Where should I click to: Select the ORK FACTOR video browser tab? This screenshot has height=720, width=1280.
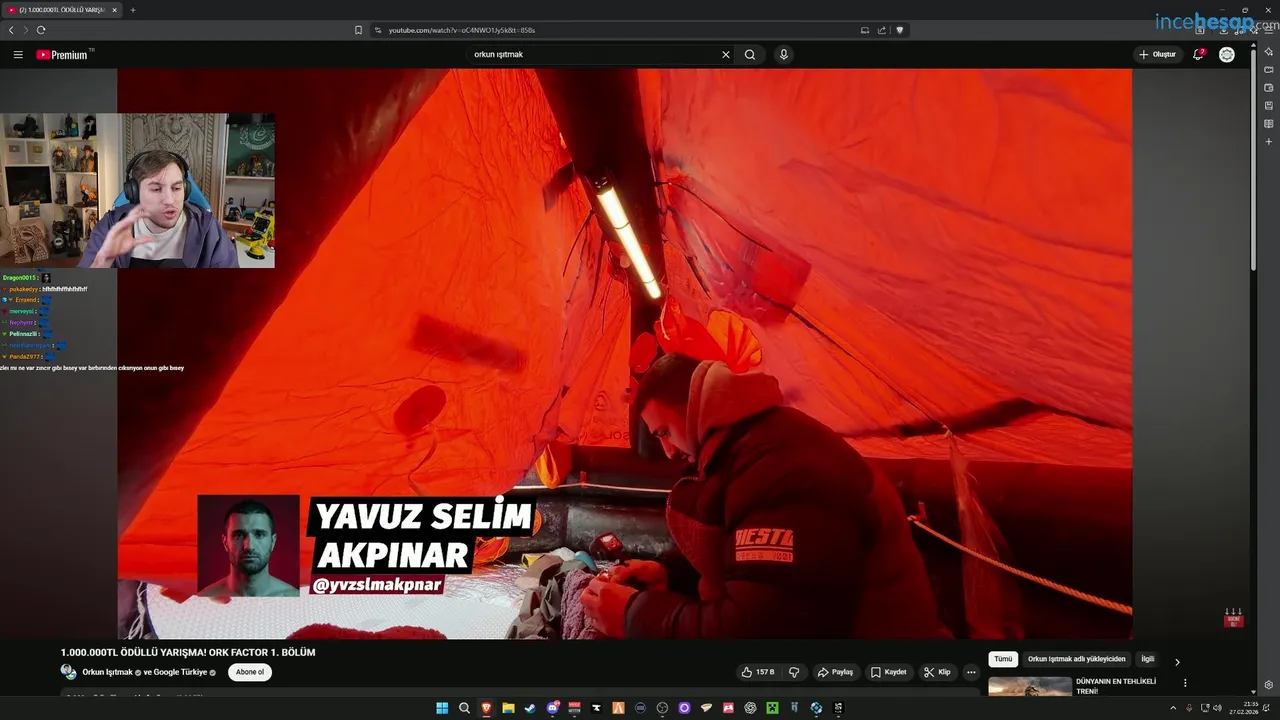pyautogui.click(x=62, y=10)
